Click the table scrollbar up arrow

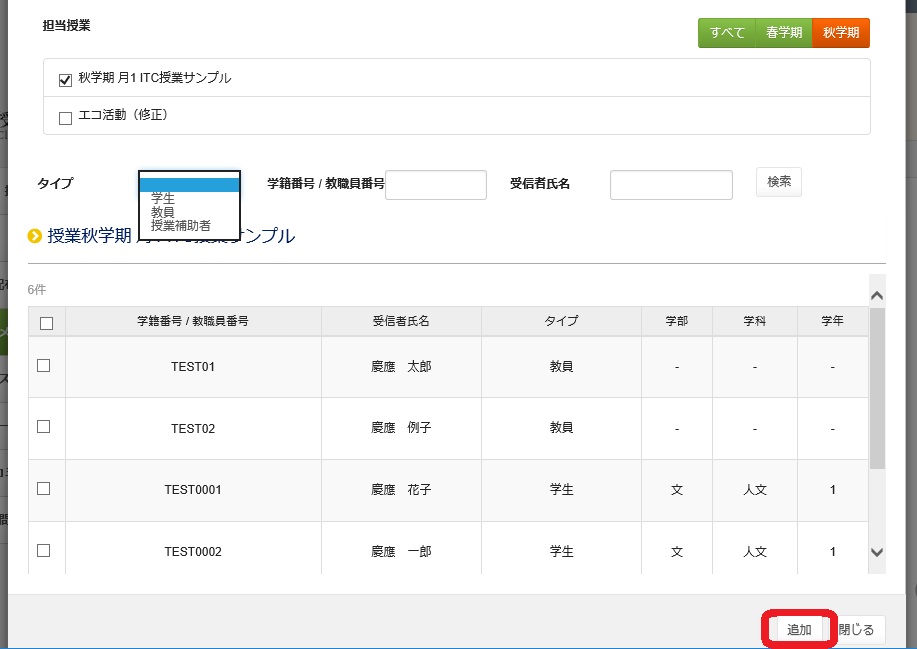click(877, 296)
